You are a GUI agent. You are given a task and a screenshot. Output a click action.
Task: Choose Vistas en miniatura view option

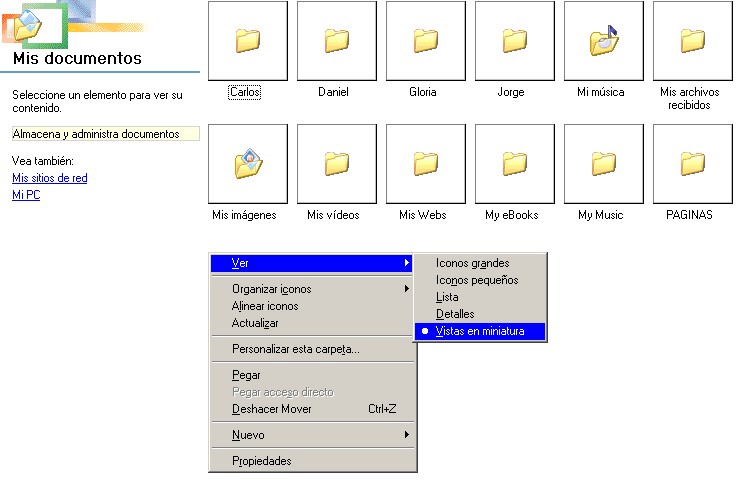480,331
